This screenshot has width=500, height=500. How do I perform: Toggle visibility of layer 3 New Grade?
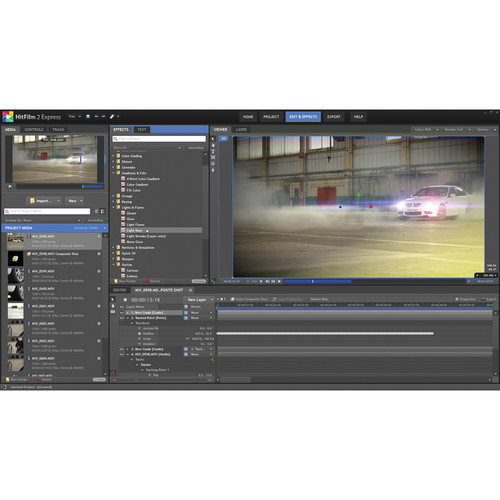(x=122, y=349)
